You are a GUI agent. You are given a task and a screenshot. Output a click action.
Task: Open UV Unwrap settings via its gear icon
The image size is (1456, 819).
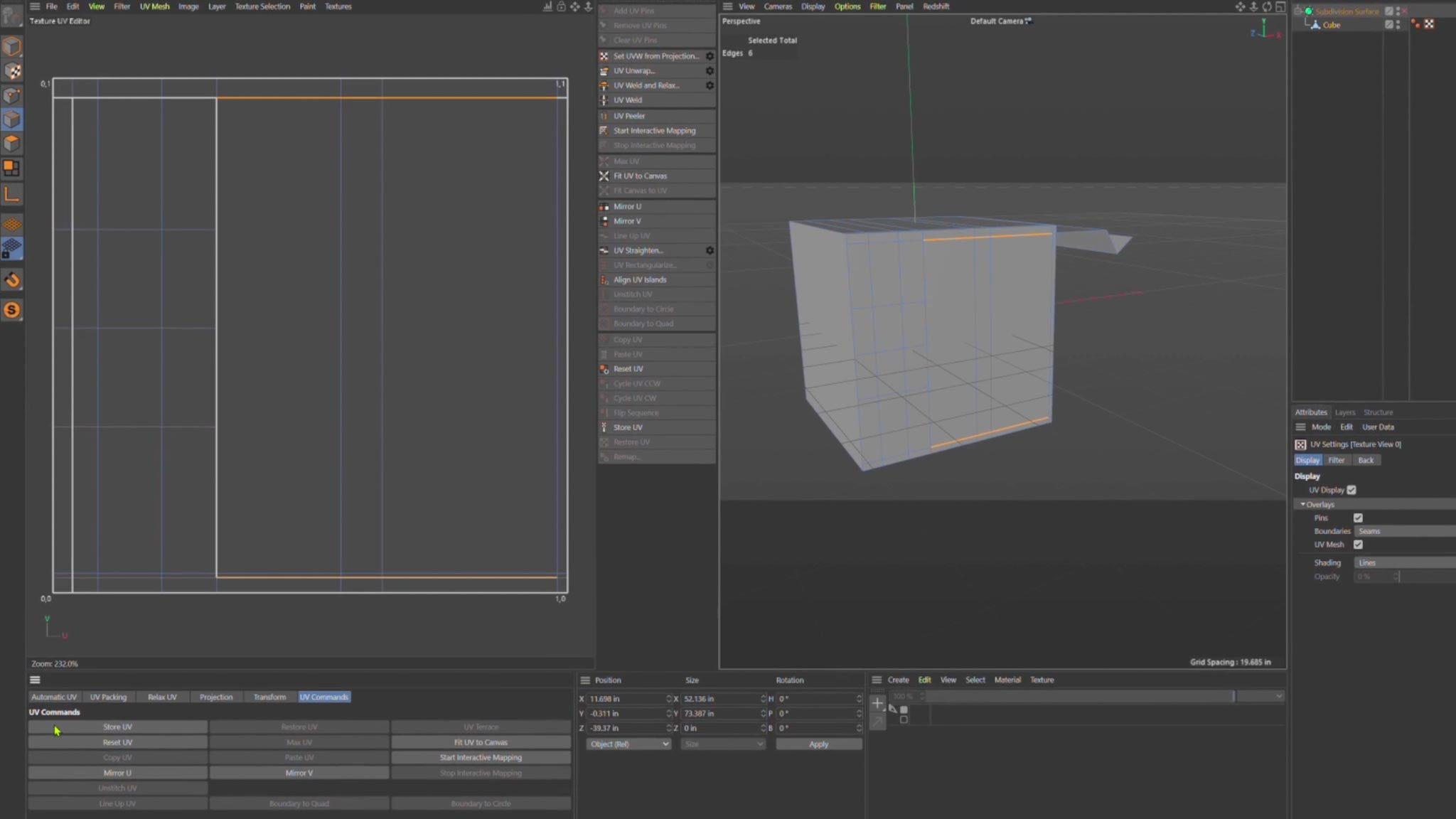pos(710,70)
